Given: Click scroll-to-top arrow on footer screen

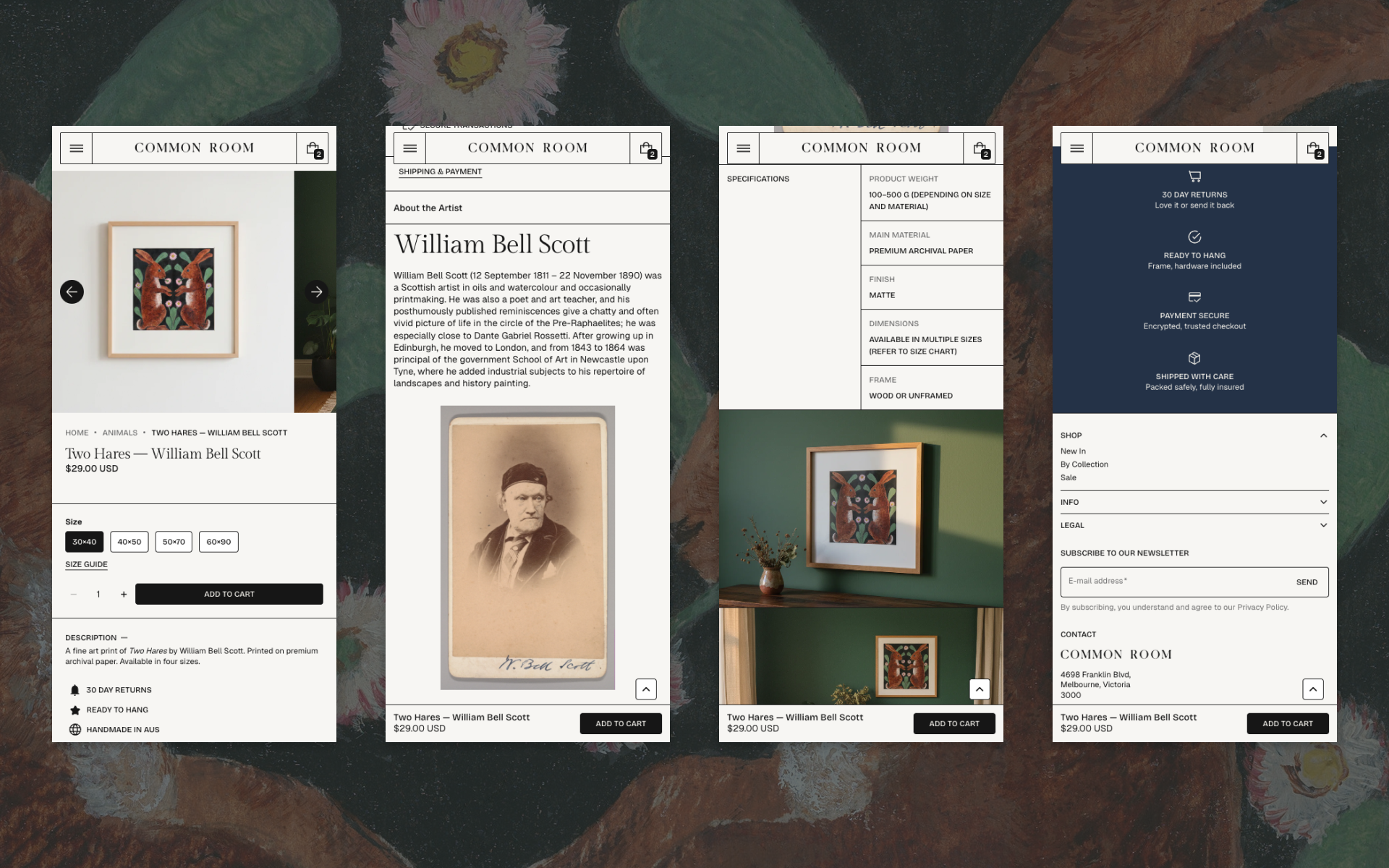Looking at the screenshot, I should pos(1313,689).
